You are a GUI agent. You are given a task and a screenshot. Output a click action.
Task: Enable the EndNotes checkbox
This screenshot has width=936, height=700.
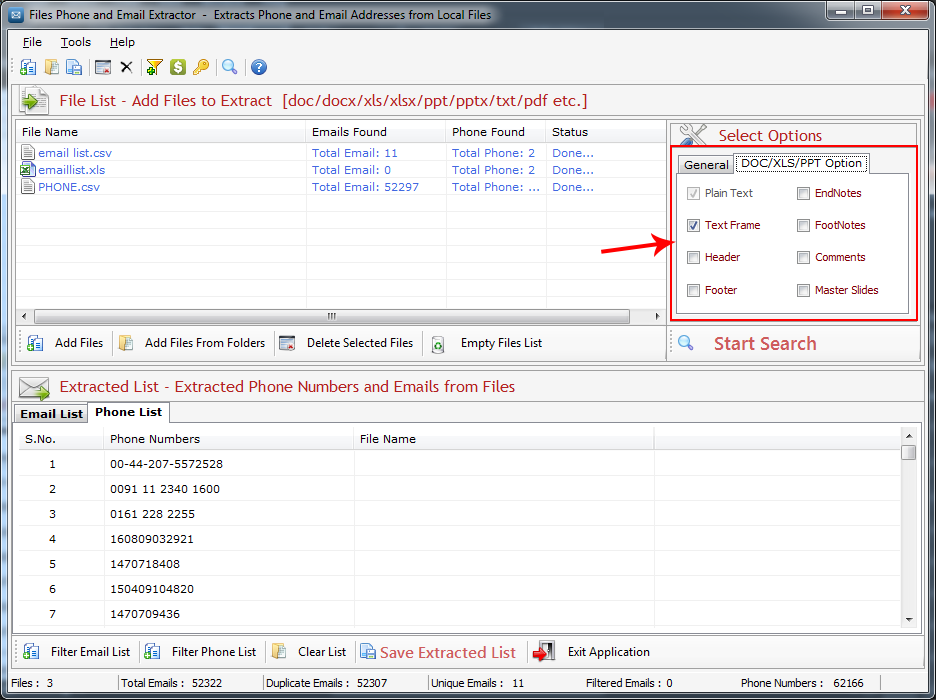click(x=803, y=193)
